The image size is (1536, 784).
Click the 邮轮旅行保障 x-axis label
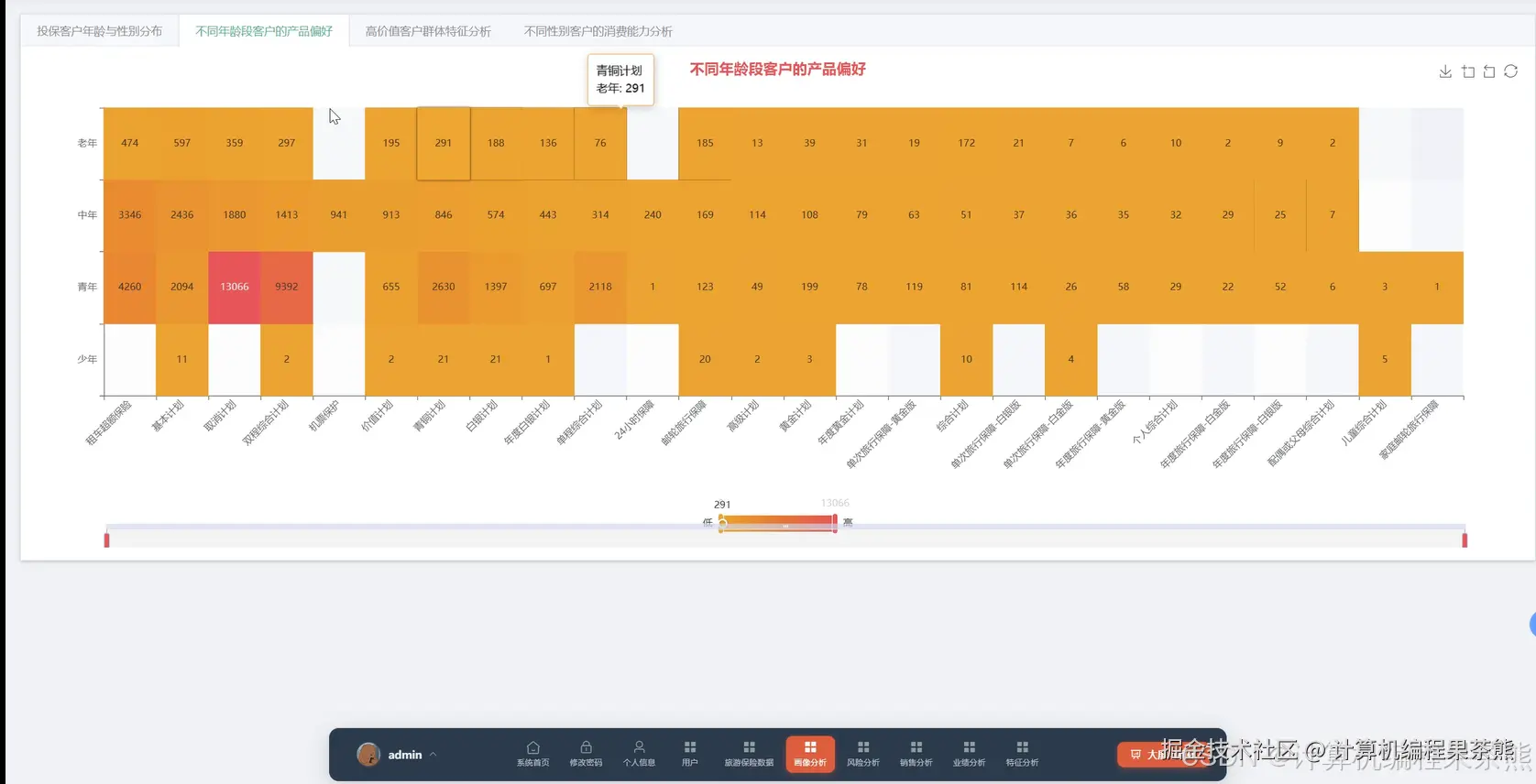(x=684, y=423)
